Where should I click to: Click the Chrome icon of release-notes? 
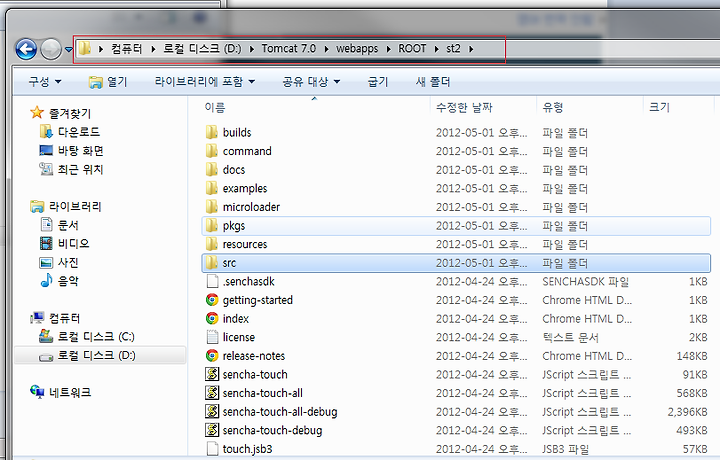click(212, 355)
